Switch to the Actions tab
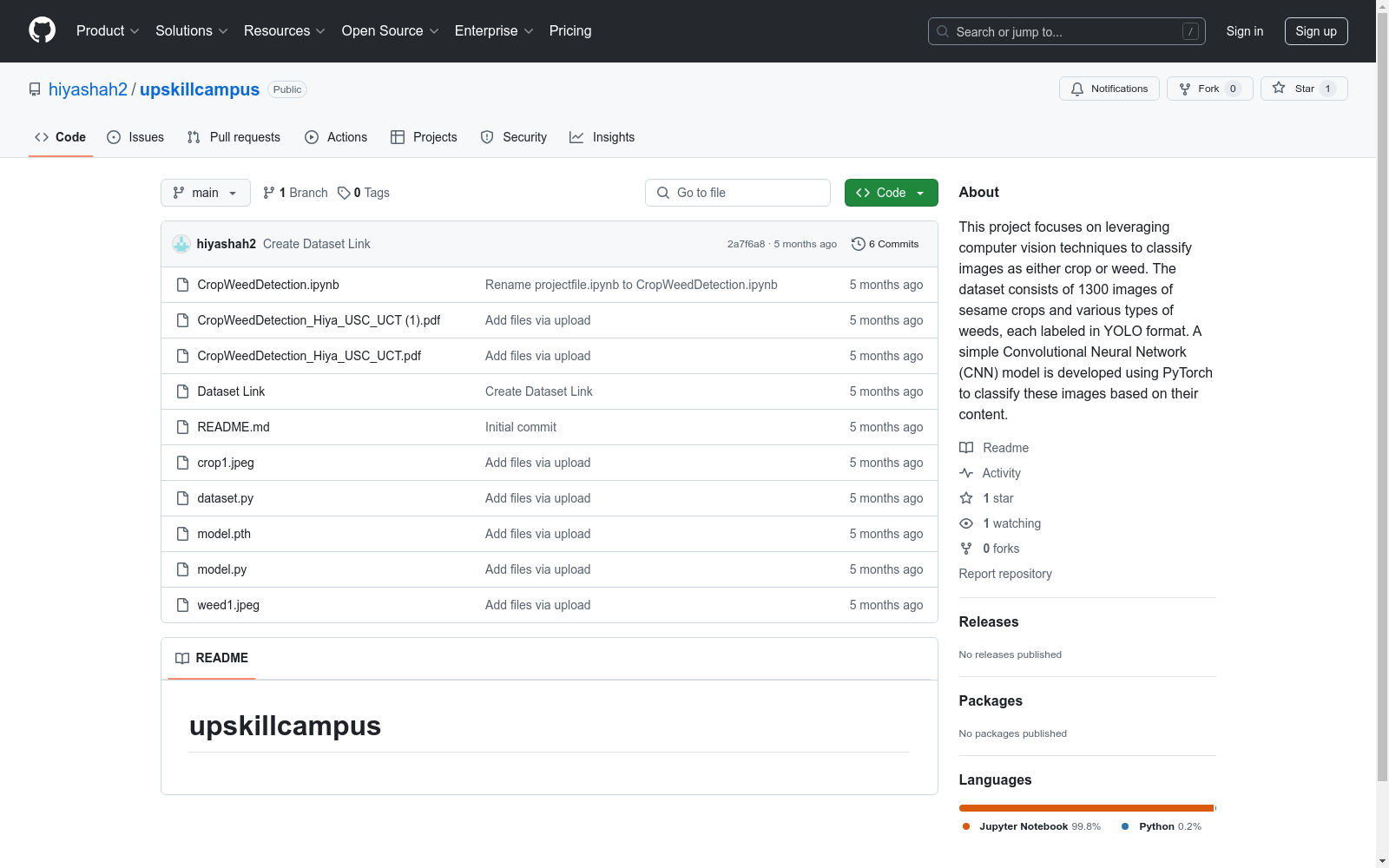This screenshot has width=1389, height=868. click(x=336, y=137)
